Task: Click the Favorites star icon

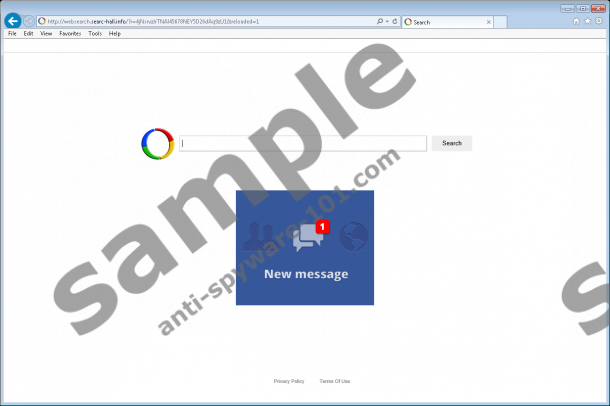Action: click(x=587, y=21)
